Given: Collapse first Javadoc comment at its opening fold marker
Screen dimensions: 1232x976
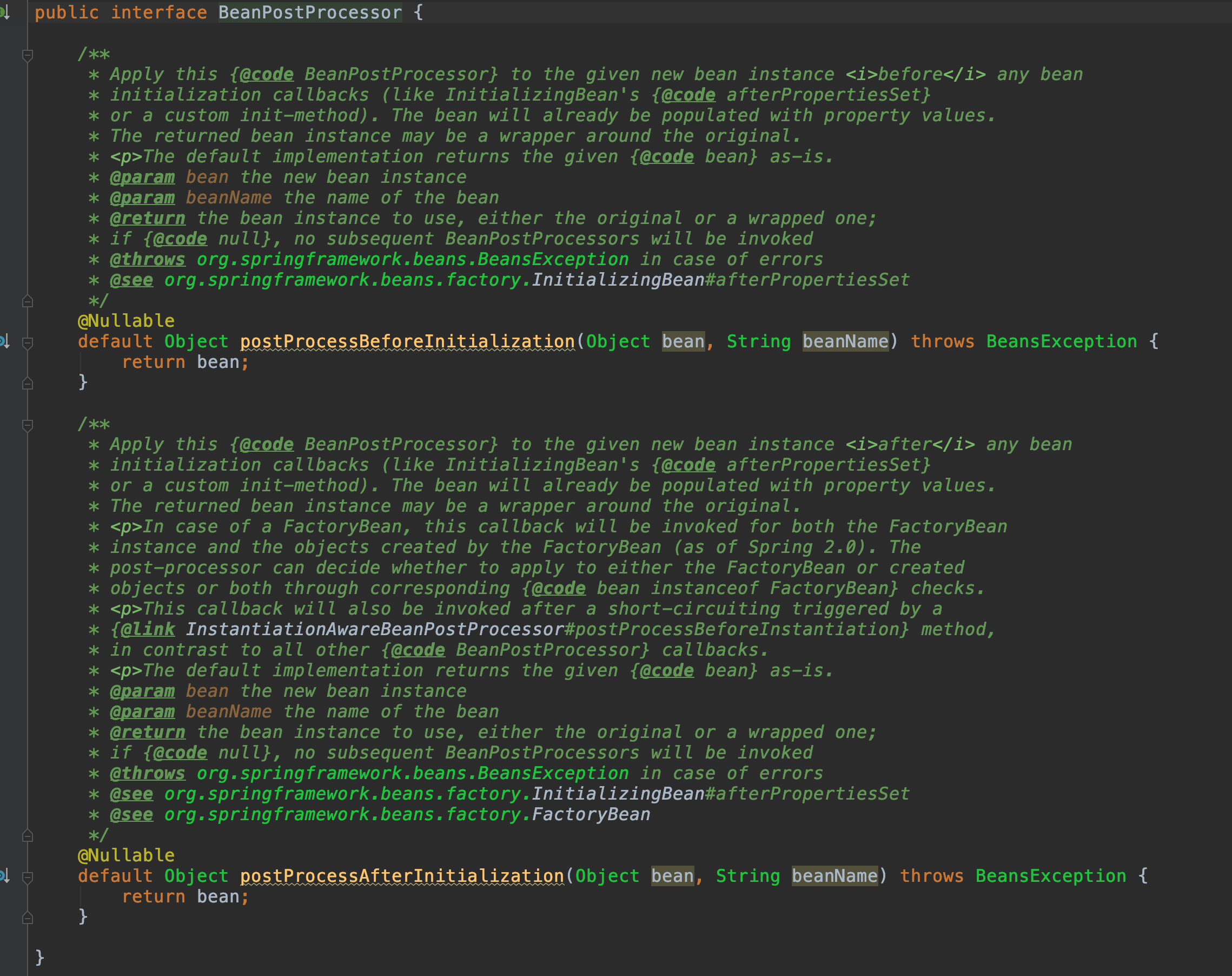Looking at the screenshot, I should point(28,55).
